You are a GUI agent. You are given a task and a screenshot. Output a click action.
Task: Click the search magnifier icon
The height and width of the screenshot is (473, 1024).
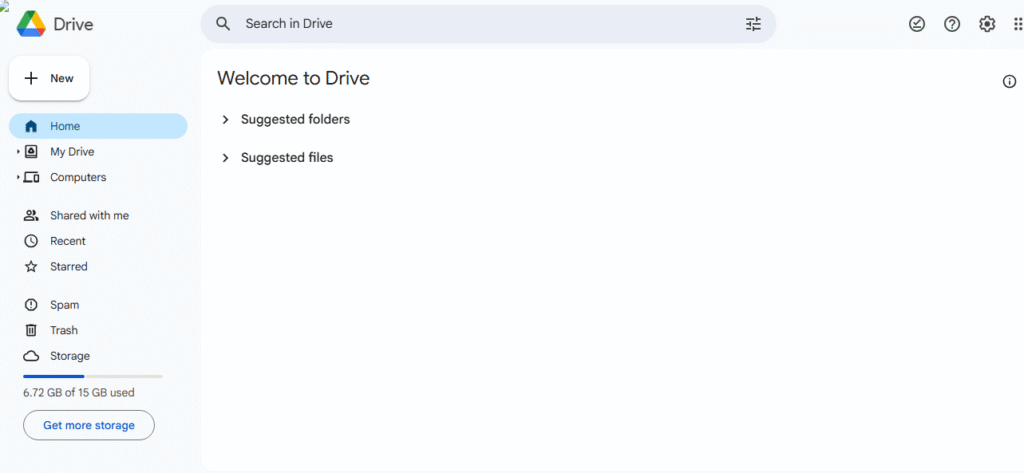[x=223, y=24]
